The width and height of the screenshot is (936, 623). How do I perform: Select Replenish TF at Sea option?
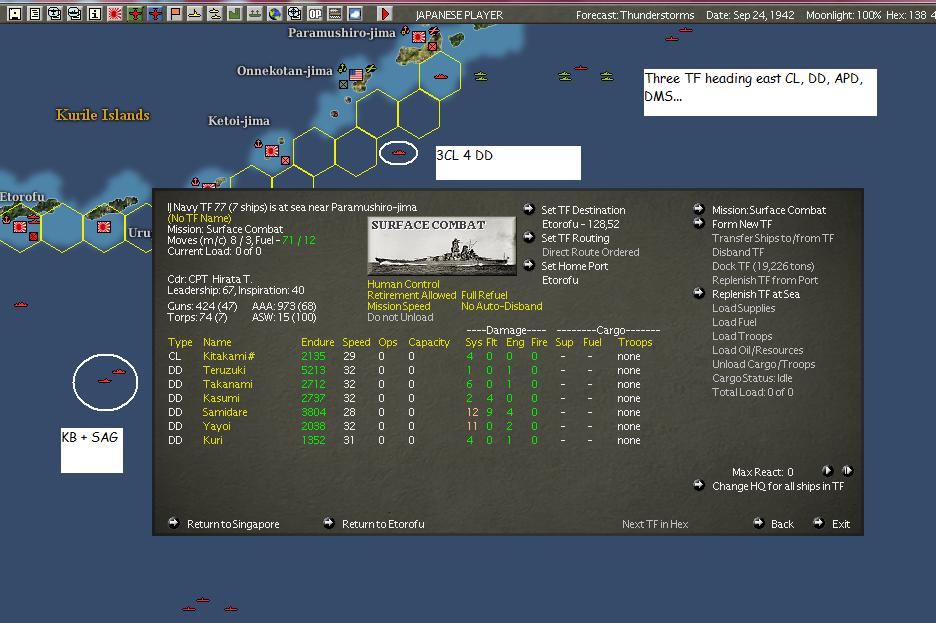(756, 294)
